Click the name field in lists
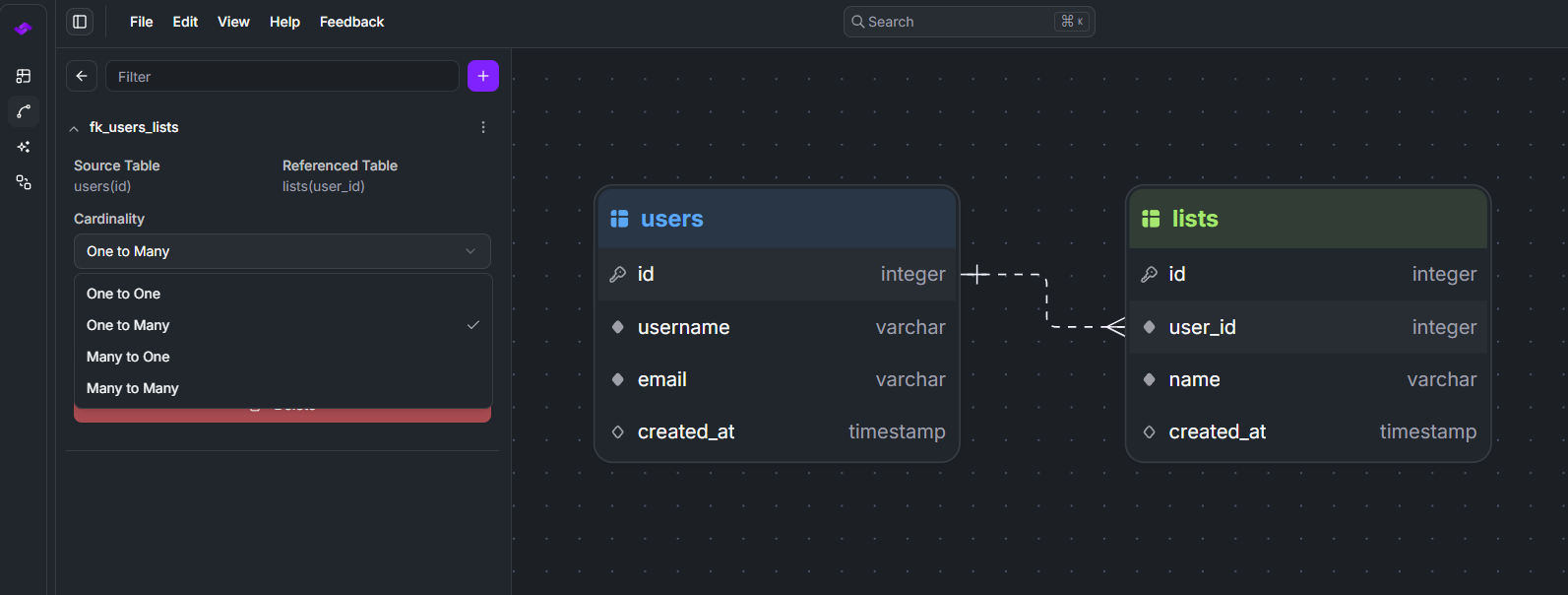The height and width of the screenshot is (595, 1568). [1308, 379]
